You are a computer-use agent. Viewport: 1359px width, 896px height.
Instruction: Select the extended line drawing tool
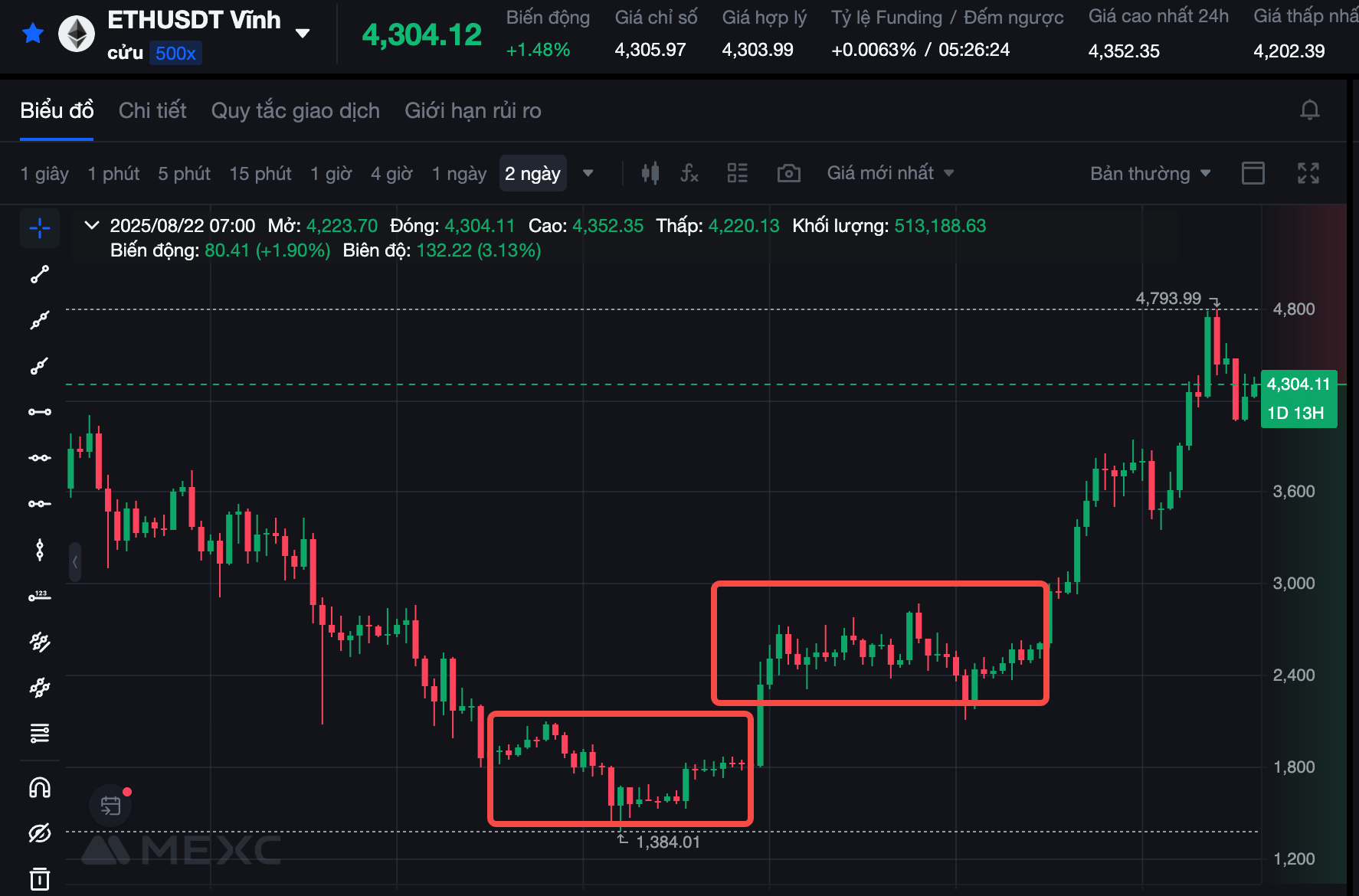(x=40, y=320)
